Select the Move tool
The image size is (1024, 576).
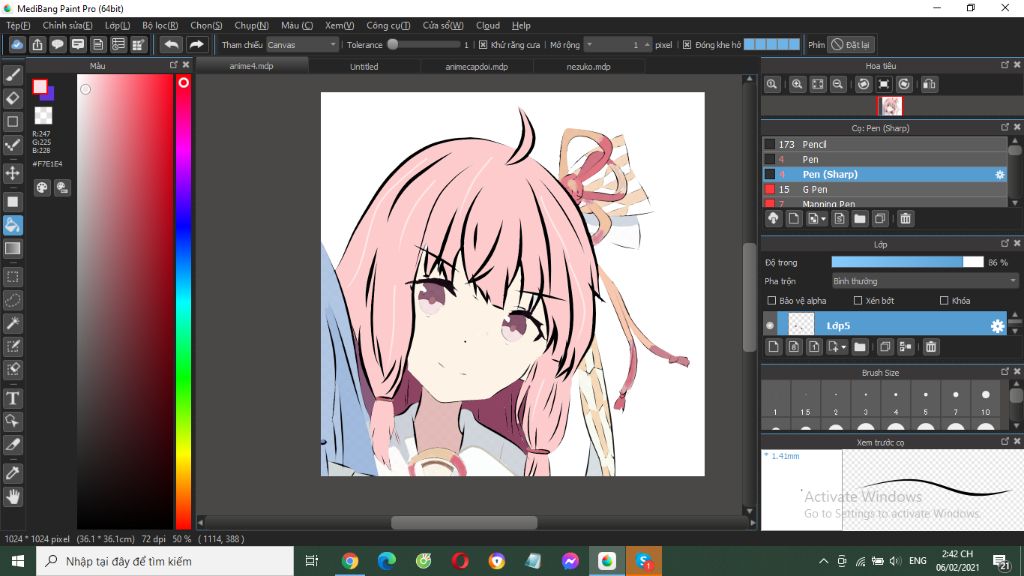click(x=12, y=173)
